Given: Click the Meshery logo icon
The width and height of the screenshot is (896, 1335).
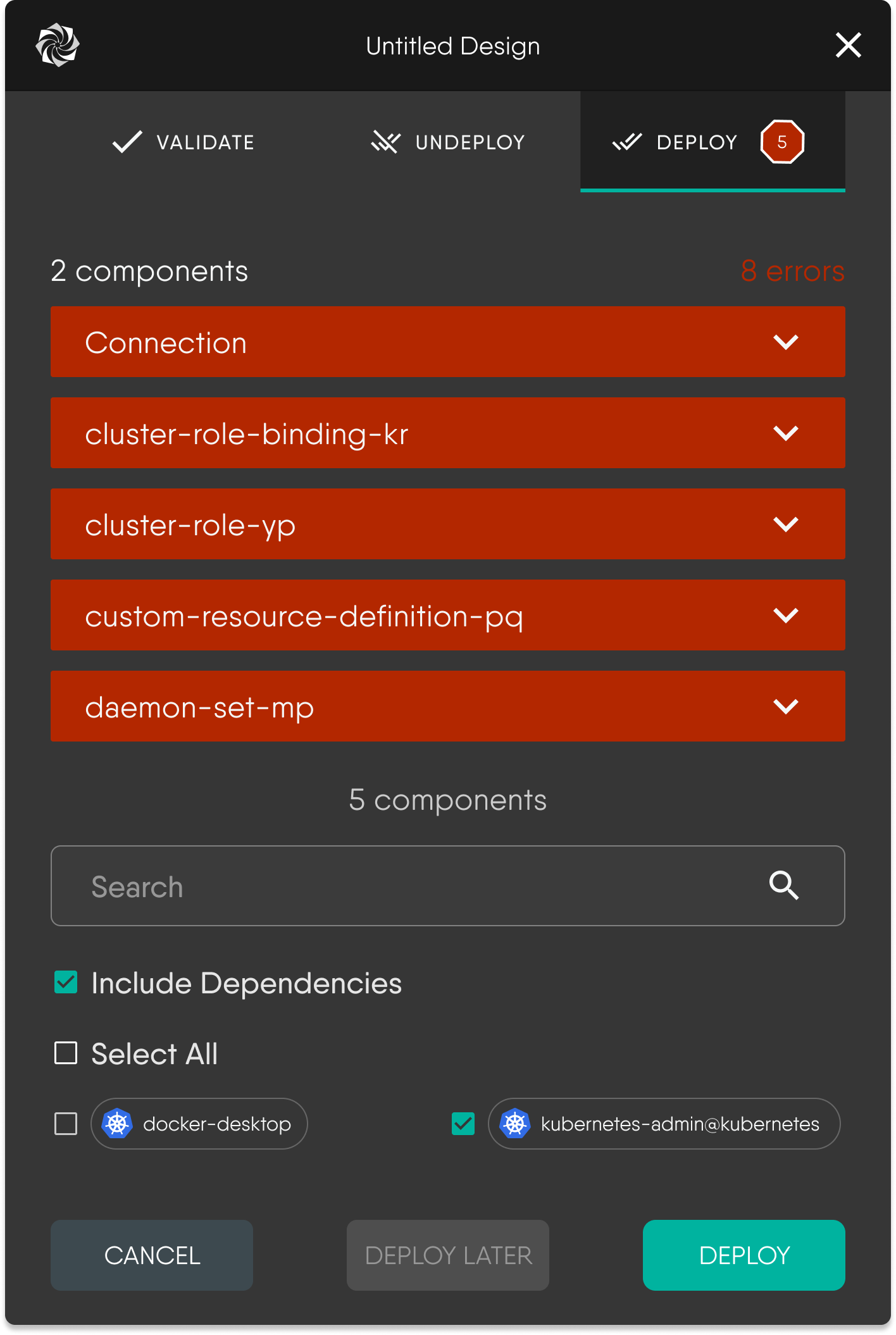Looking at the screenshot, I should pos(59,45).
